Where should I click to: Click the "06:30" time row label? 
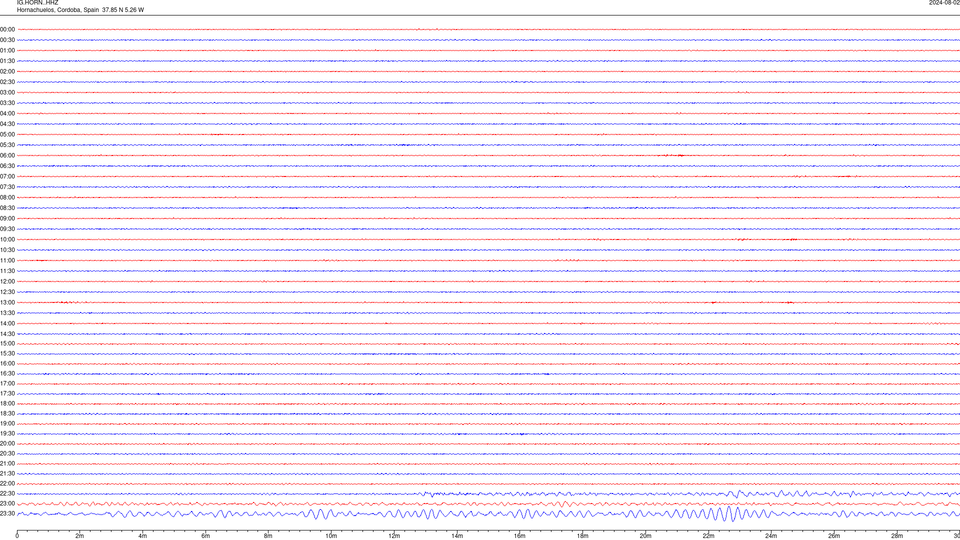[7, 166]
